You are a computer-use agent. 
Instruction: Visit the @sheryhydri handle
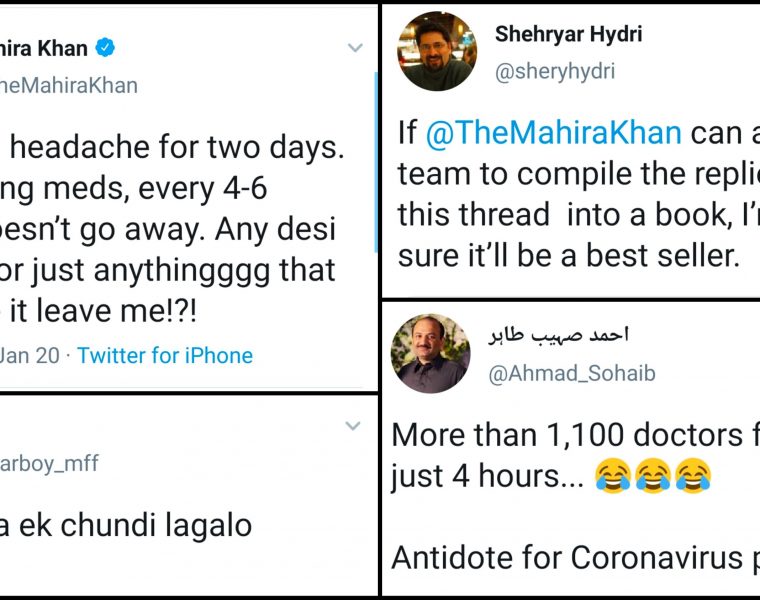click(555, 71)
